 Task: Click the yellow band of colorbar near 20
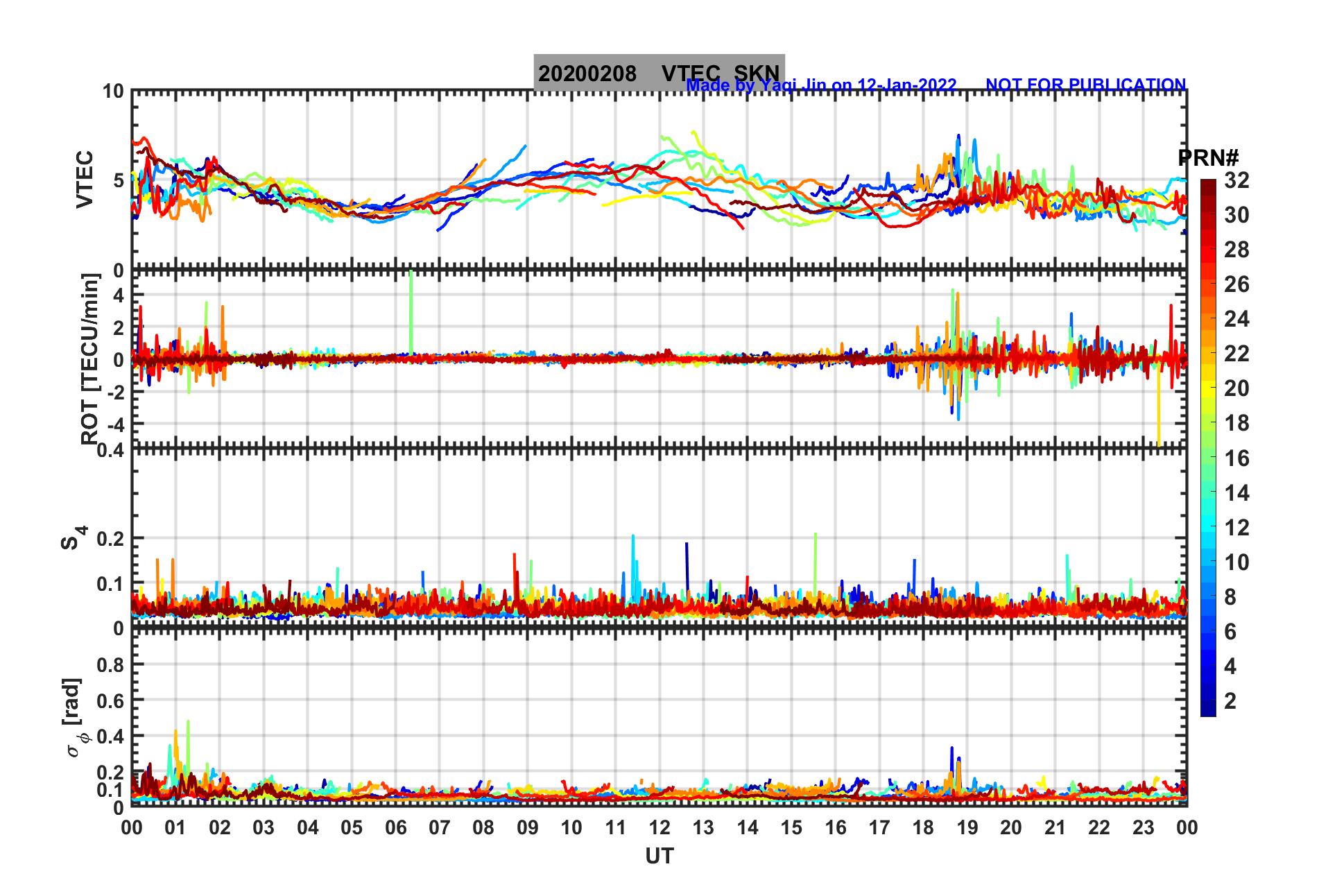[1208, 388]
